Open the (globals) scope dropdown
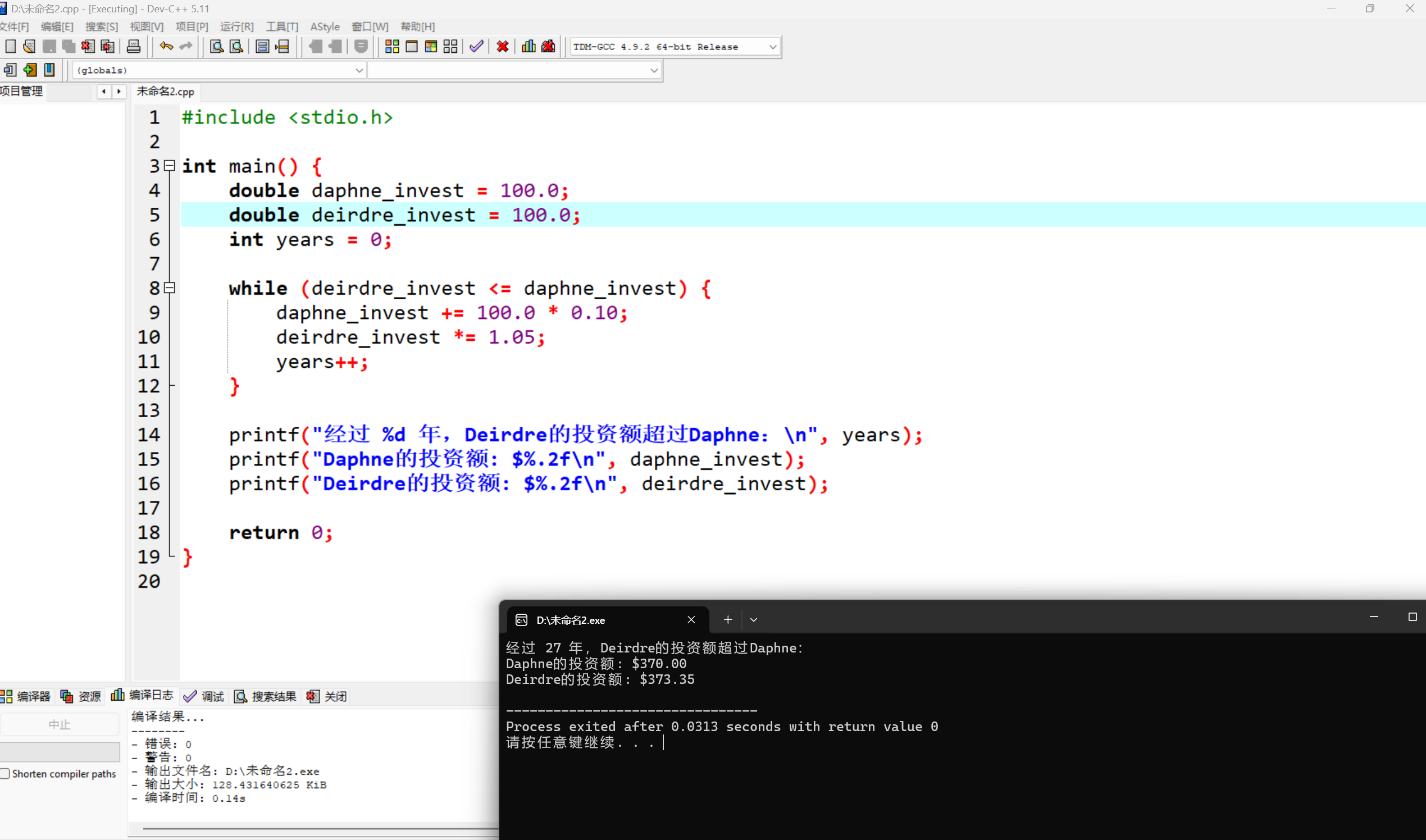This screenshot has width=1426, height=840. [x=359, y=70]
